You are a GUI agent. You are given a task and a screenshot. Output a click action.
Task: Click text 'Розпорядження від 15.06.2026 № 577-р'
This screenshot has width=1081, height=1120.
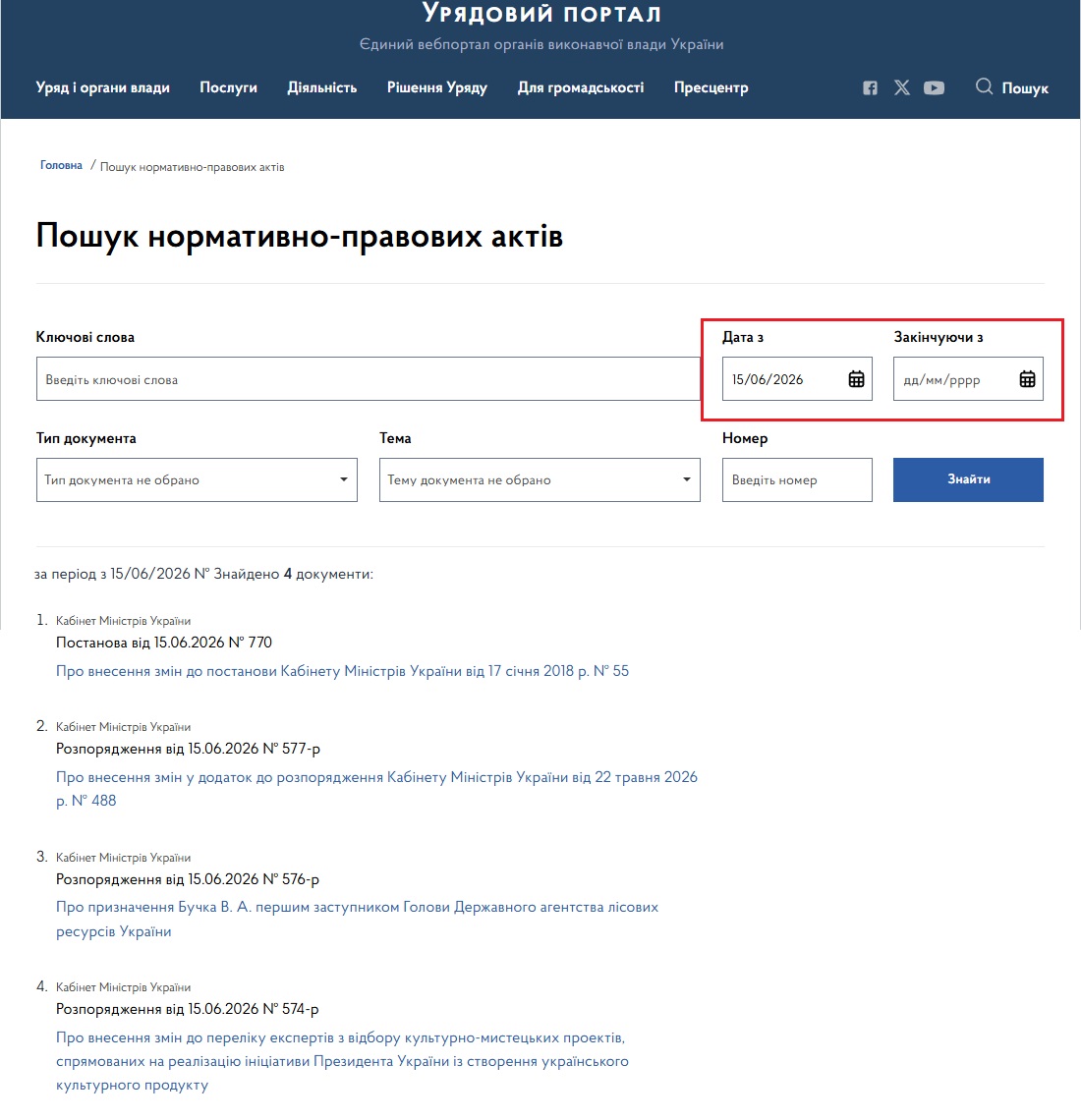[x=188, y=749]
